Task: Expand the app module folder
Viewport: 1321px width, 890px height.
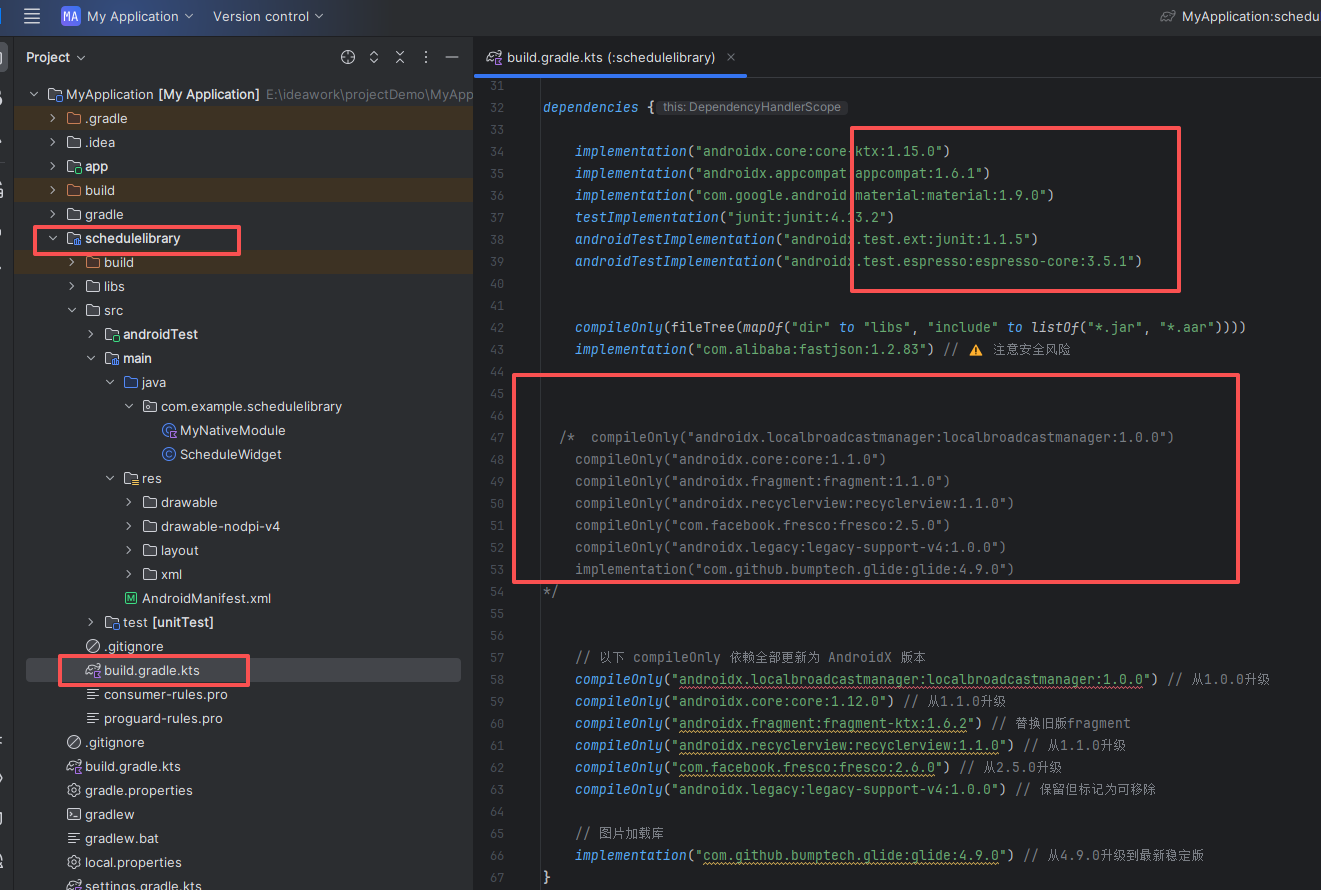Action: (x=53, y=166)
